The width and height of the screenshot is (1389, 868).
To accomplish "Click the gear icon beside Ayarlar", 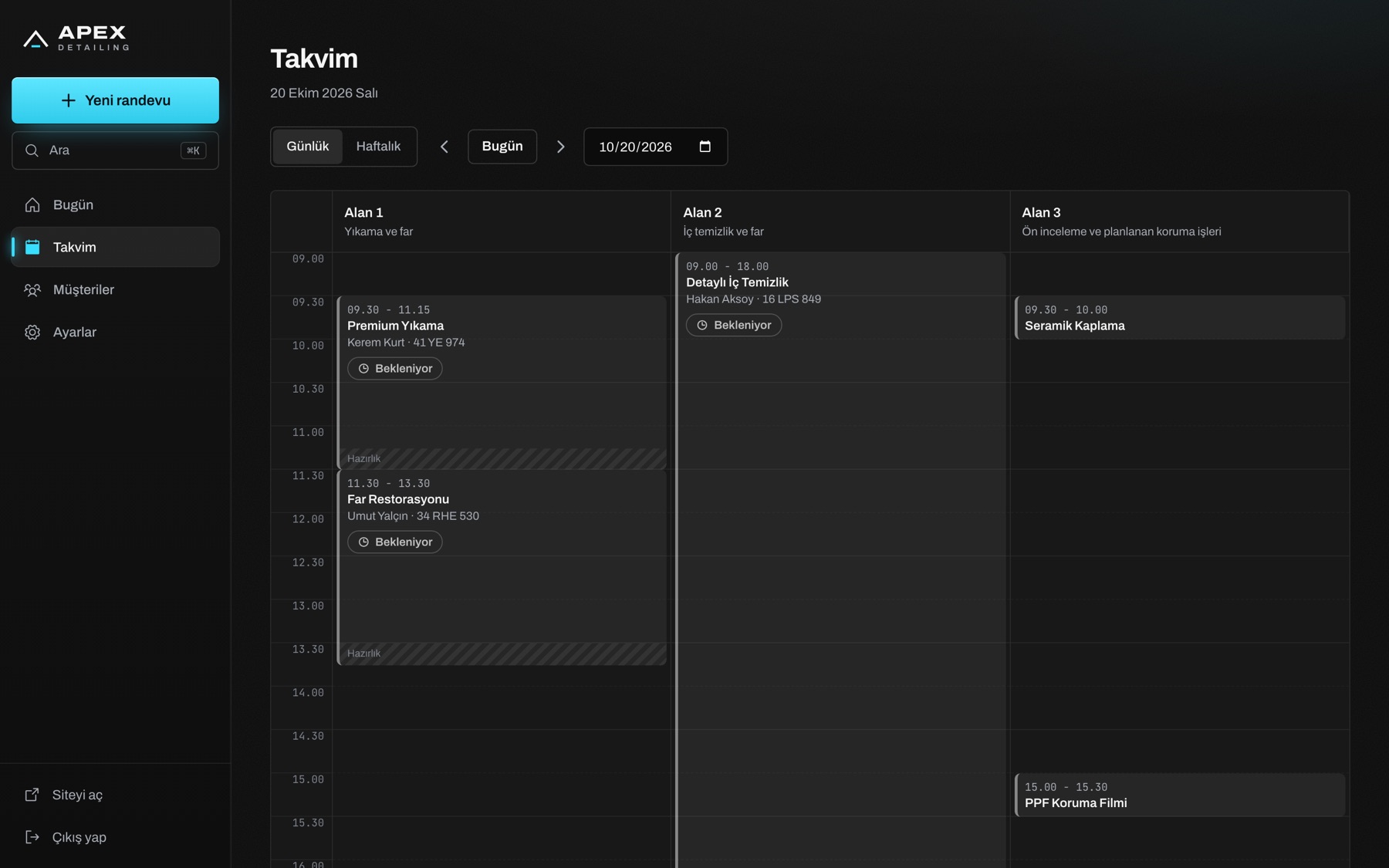I will [x=32, y=332].
